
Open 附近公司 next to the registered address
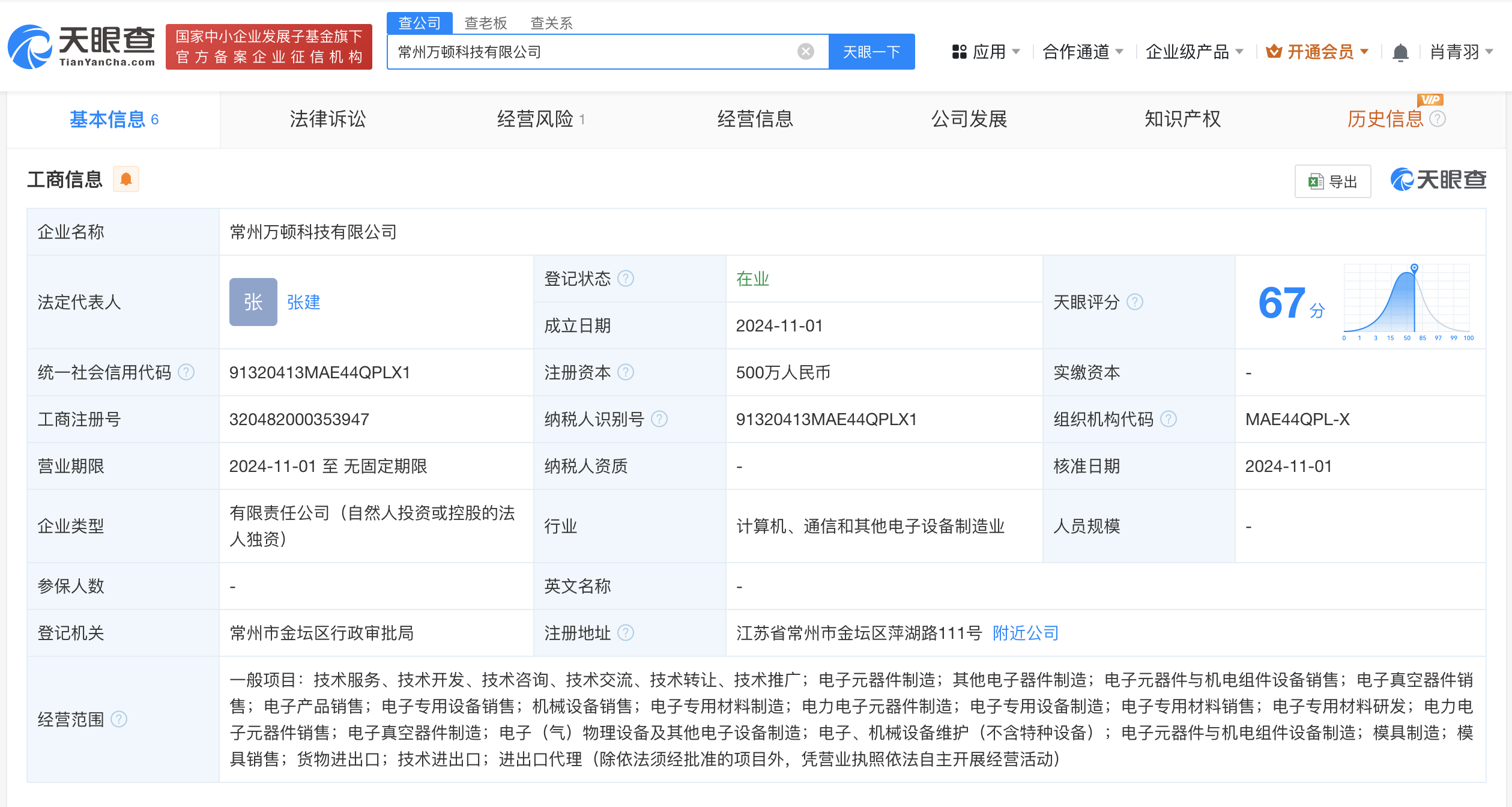point(1025,633)
